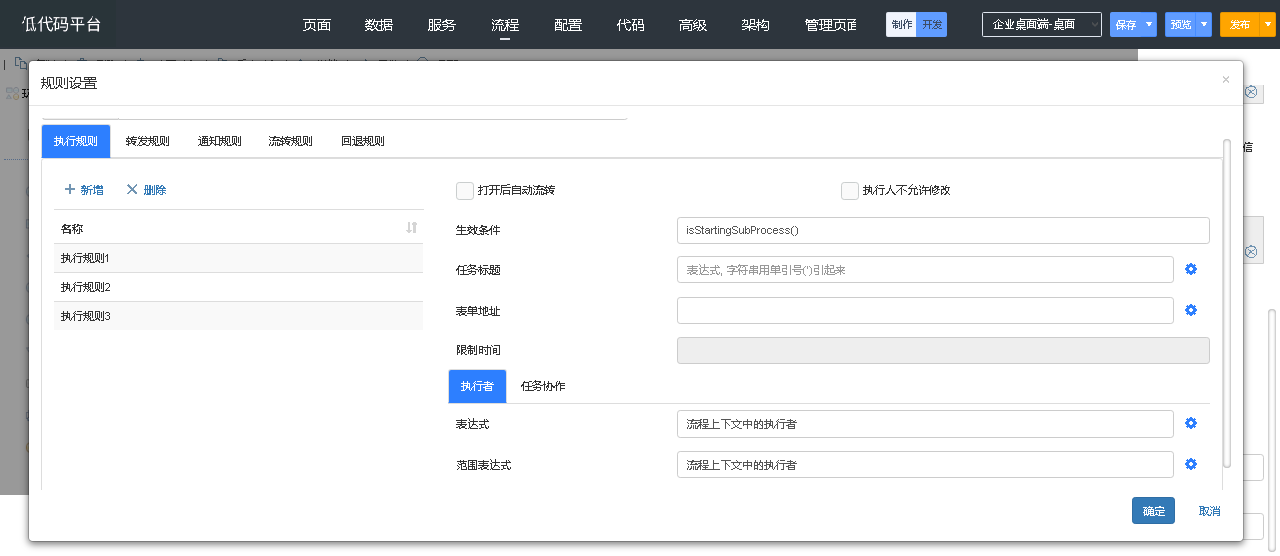Click the gear icon beside 任务标题 field

pos(1191,269)
